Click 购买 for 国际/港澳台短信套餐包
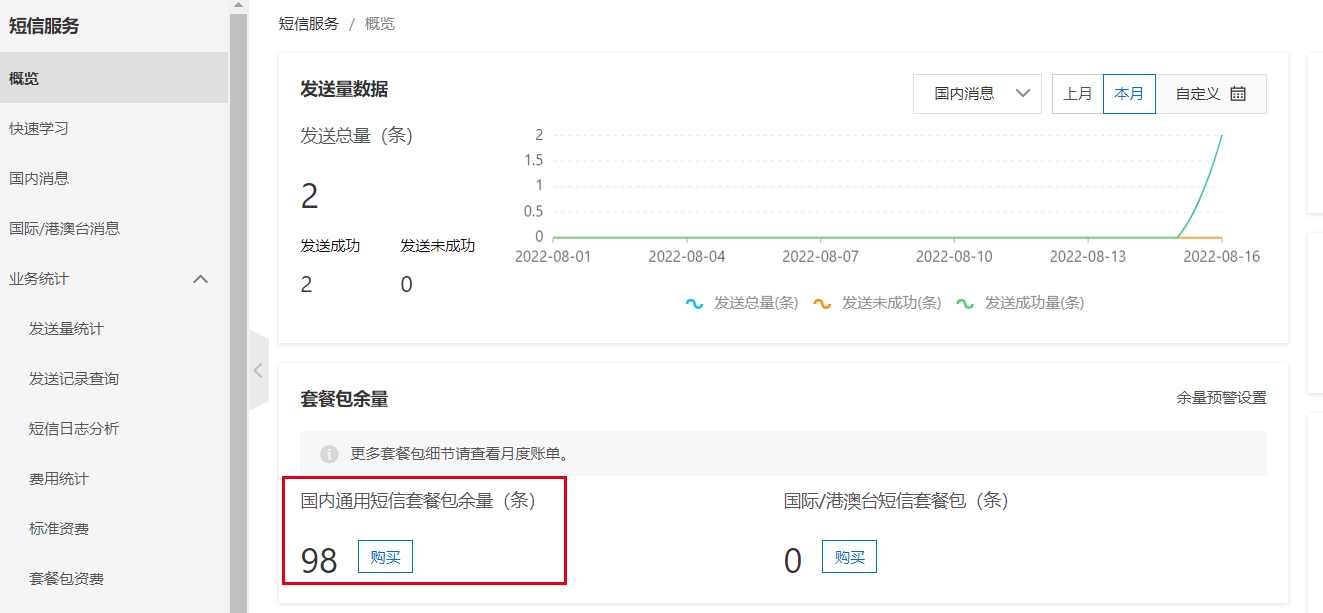Screen dimensions: 1323x613 849,556
